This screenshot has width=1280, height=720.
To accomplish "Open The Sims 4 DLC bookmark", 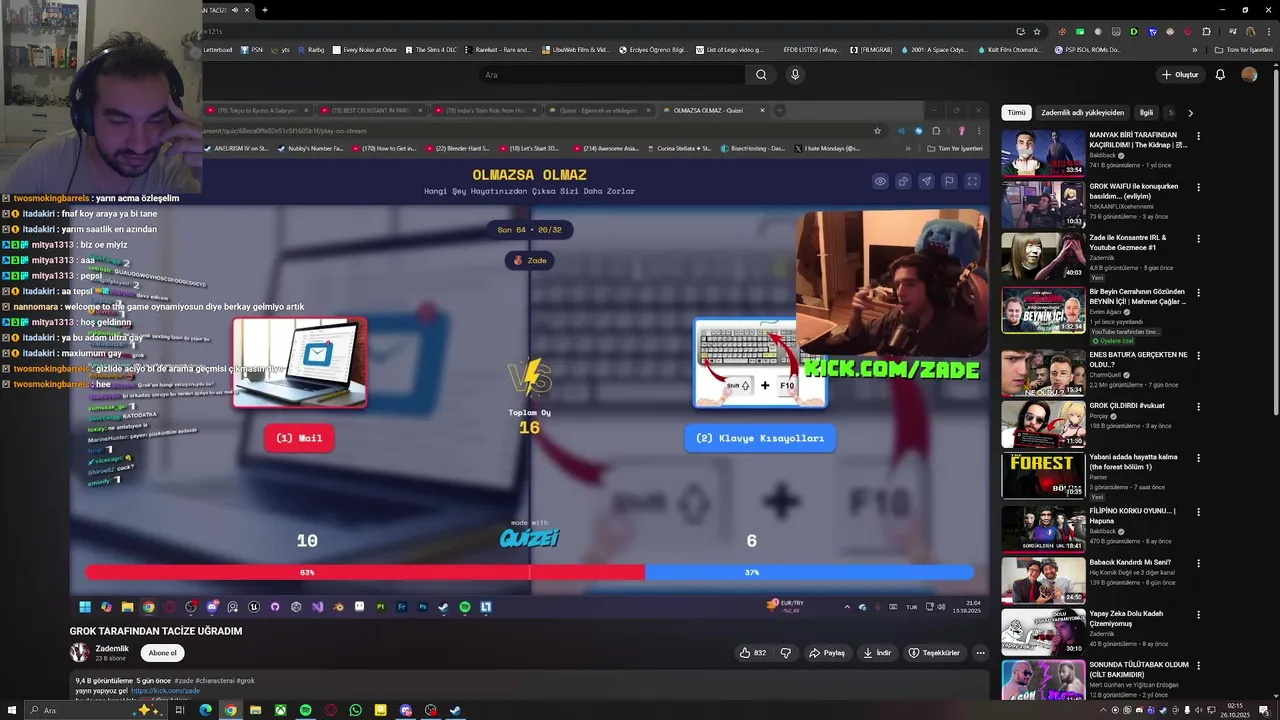I will point(431,49).
